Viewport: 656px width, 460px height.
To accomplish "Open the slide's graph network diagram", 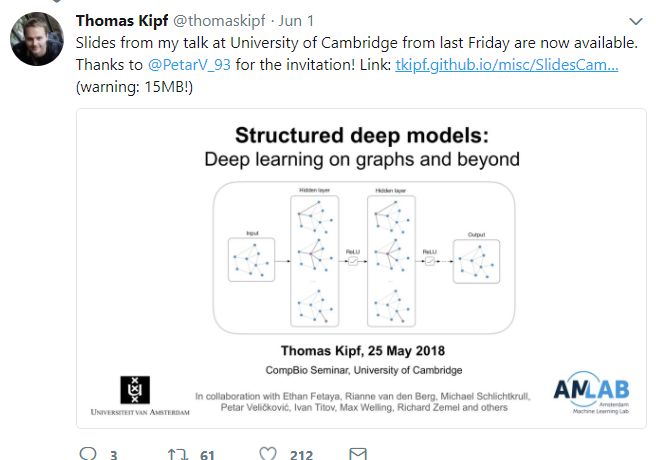I will (363, 254).
